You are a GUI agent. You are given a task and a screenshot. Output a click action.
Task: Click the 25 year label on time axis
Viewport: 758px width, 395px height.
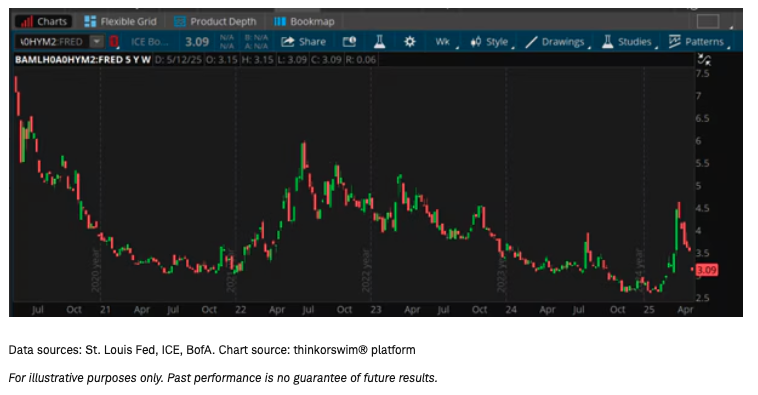coord(649,309)
